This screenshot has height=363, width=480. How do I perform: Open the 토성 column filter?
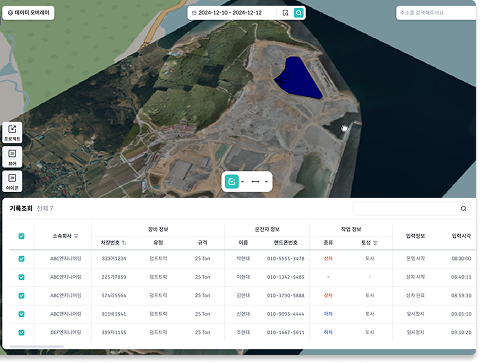375,243
